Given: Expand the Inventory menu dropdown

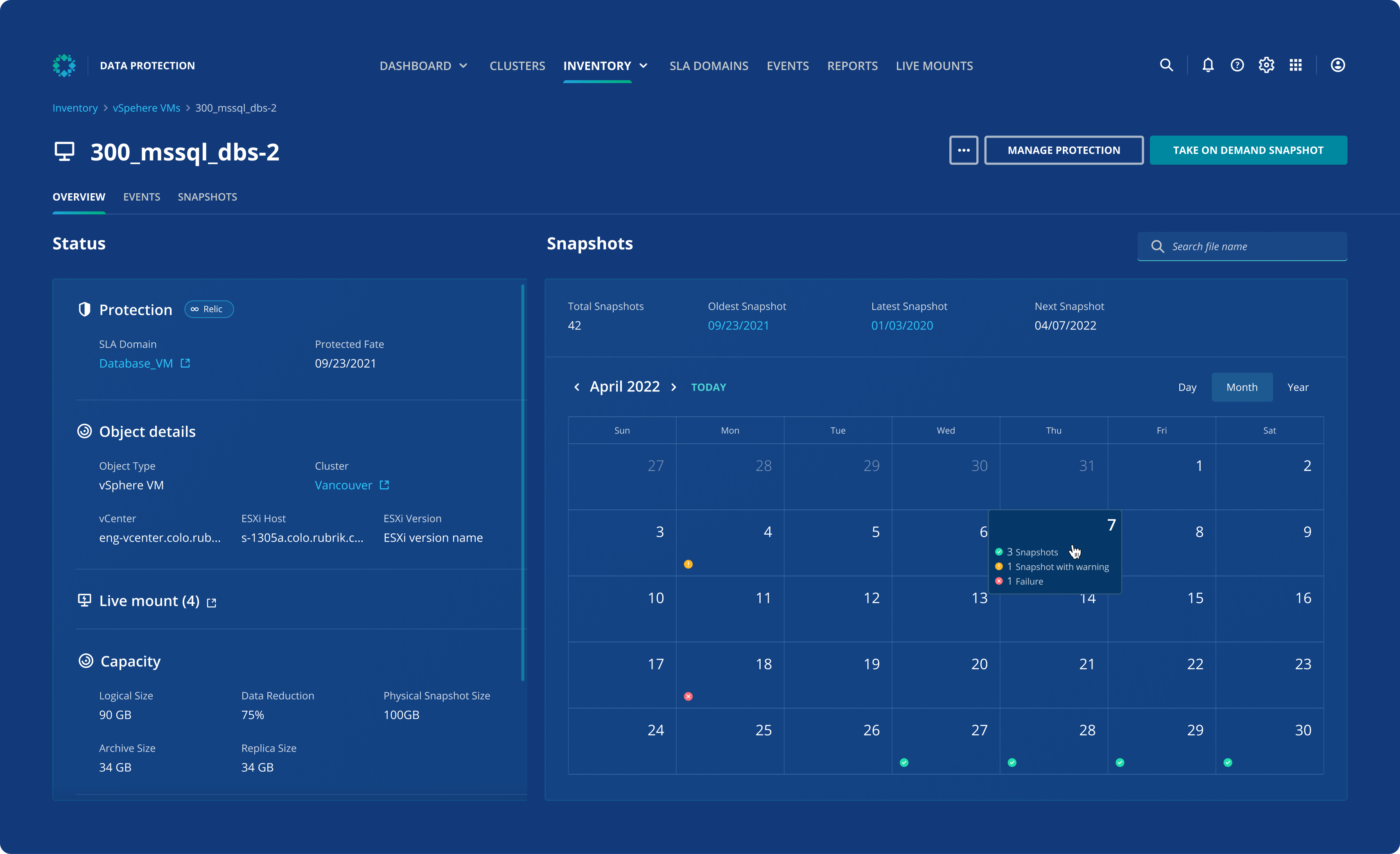Looking at the screenshot, I should pos(644,66).
